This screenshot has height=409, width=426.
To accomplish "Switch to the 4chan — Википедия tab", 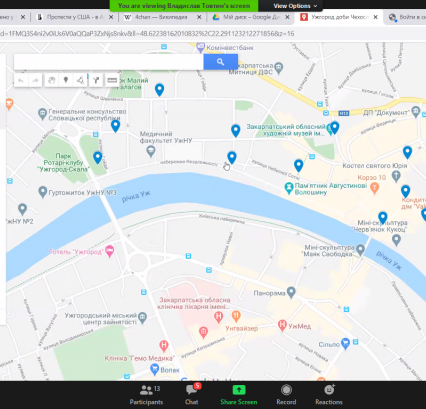I will coord(161,17).
